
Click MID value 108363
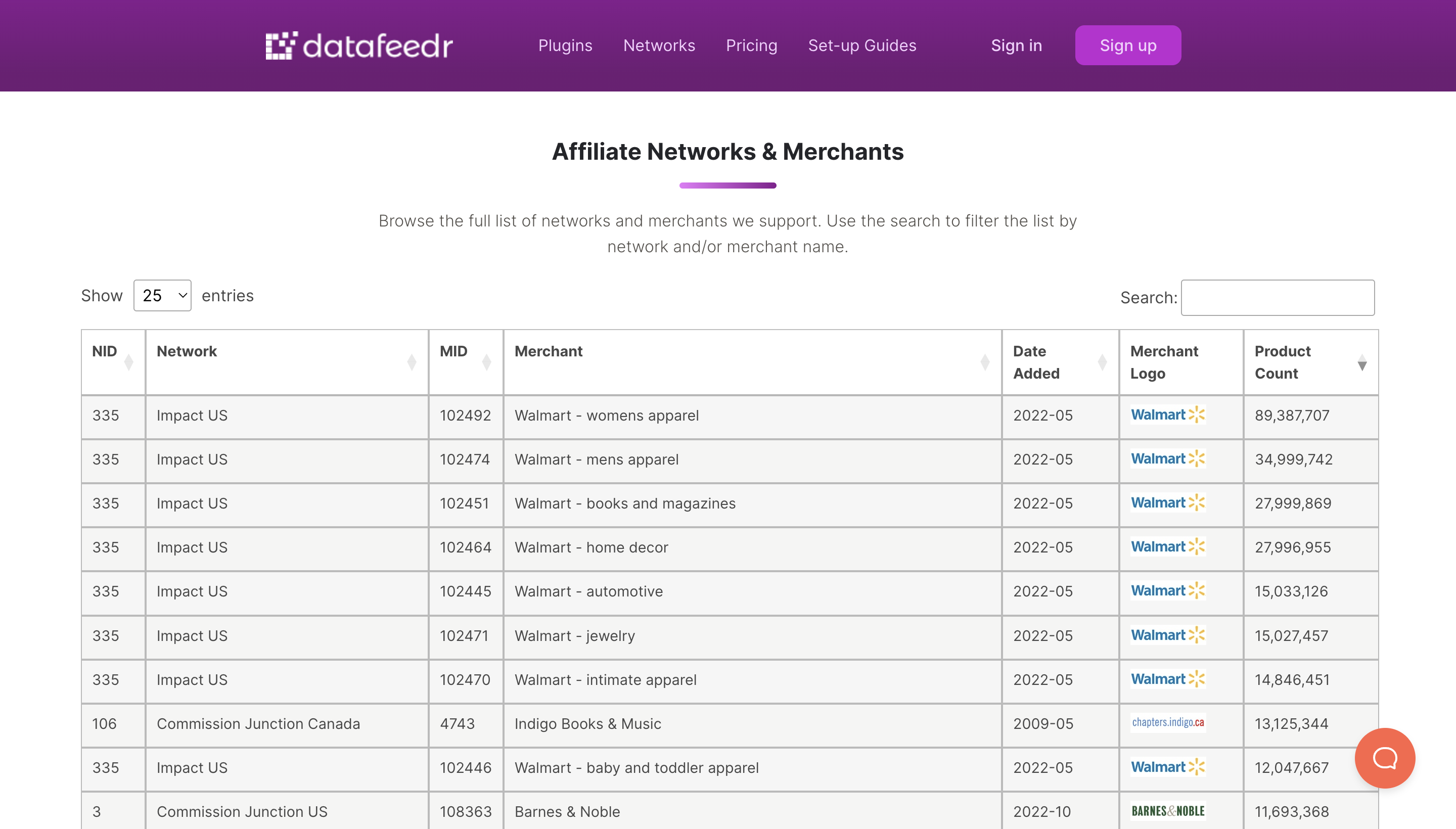[465, 811]
